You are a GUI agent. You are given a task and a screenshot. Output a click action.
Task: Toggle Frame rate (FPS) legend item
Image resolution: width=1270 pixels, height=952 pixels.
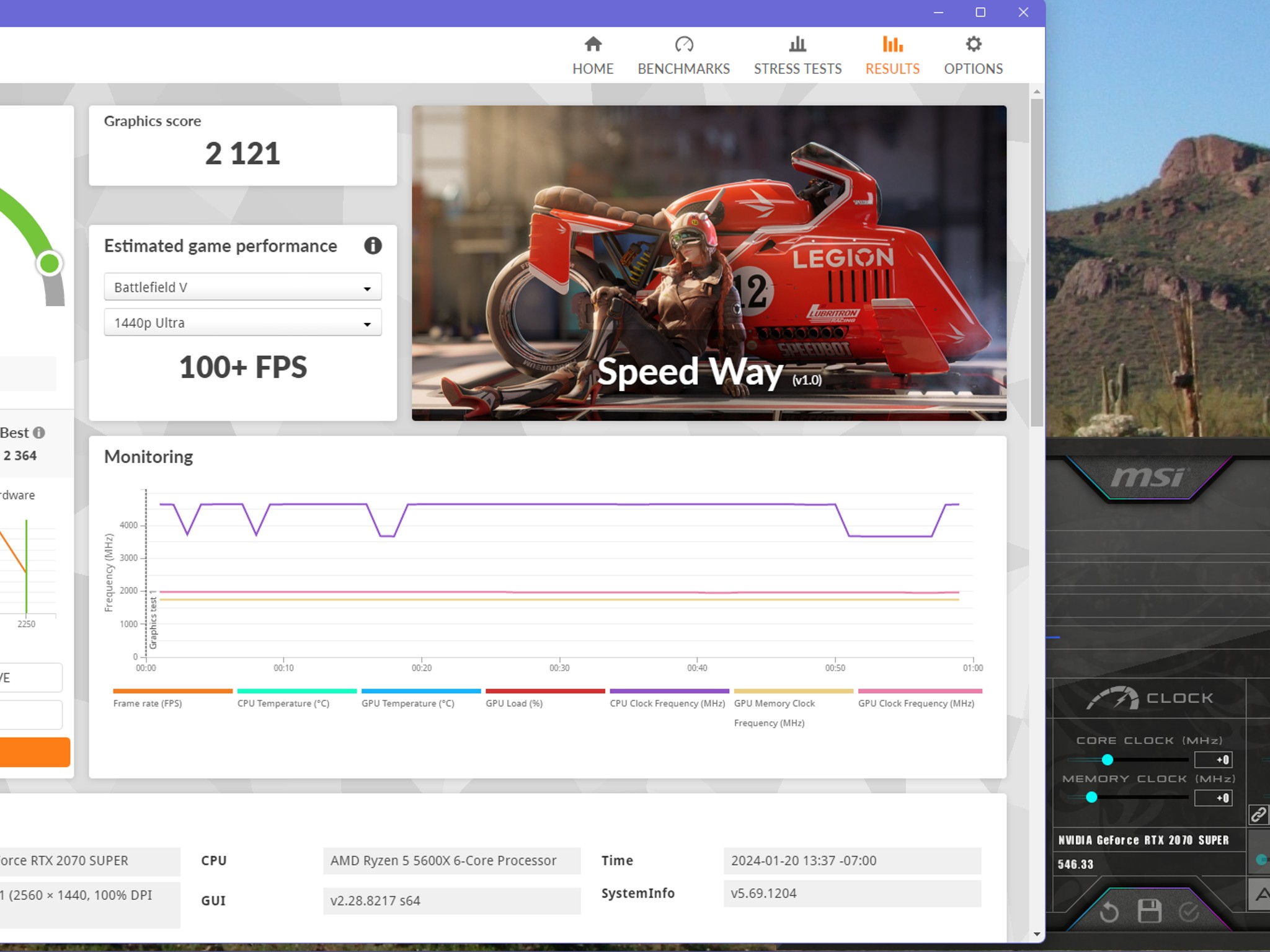click(x=172, y=698)
